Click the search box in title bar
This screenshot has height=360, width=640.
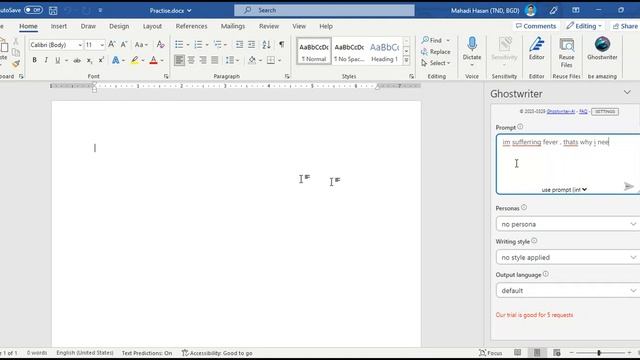coord(324,10)
